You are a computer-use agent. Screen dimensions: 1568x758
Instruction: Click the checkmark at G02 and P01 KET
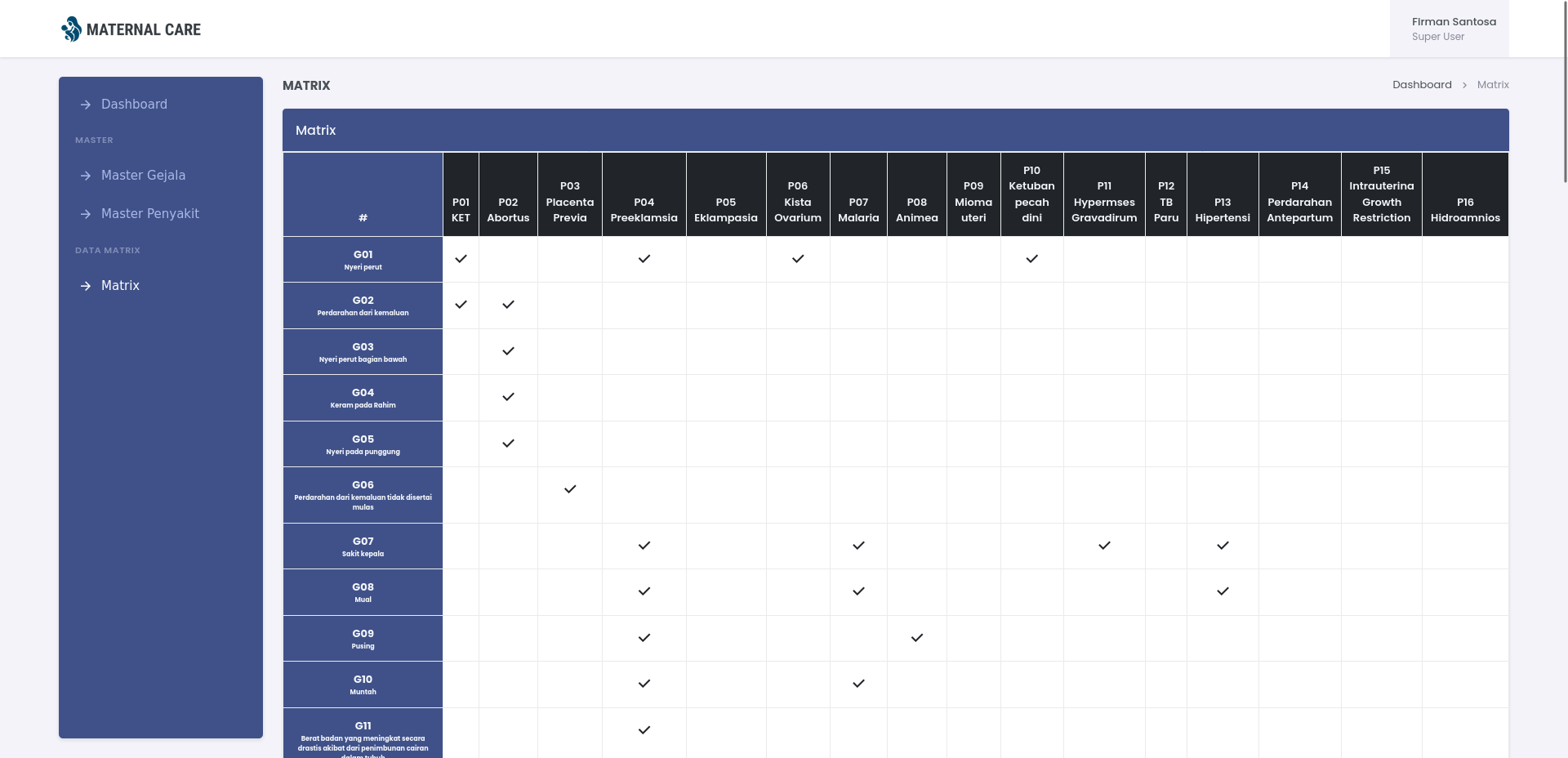pos(461,305)
